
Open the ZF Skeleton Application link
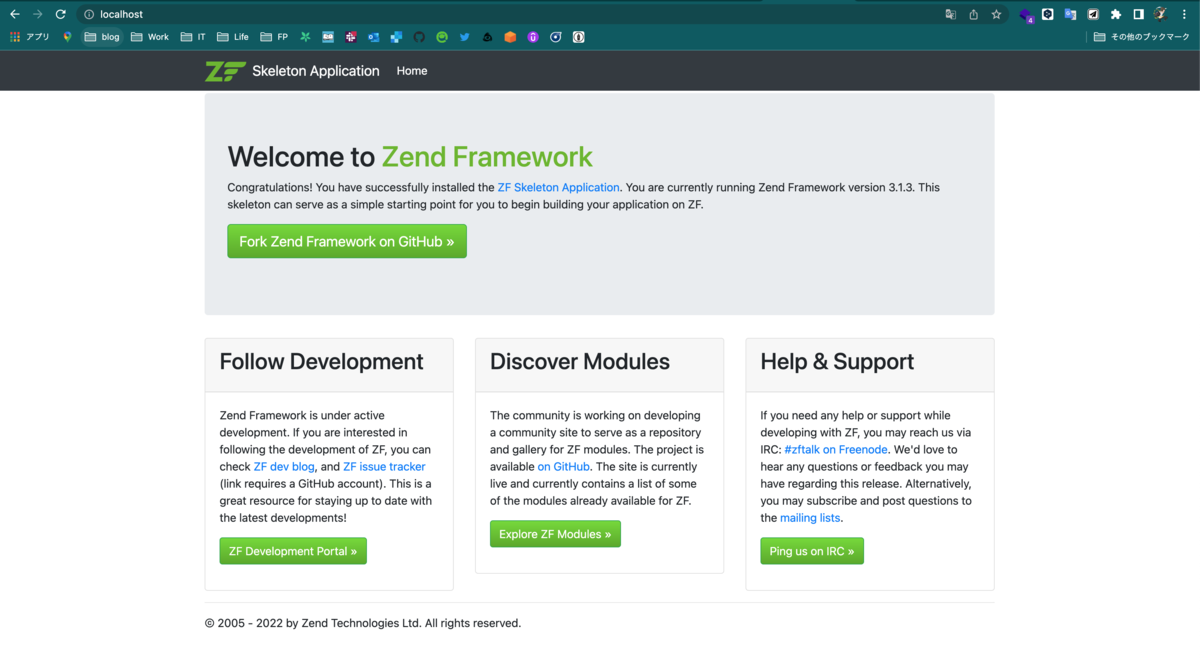[558, 187]
